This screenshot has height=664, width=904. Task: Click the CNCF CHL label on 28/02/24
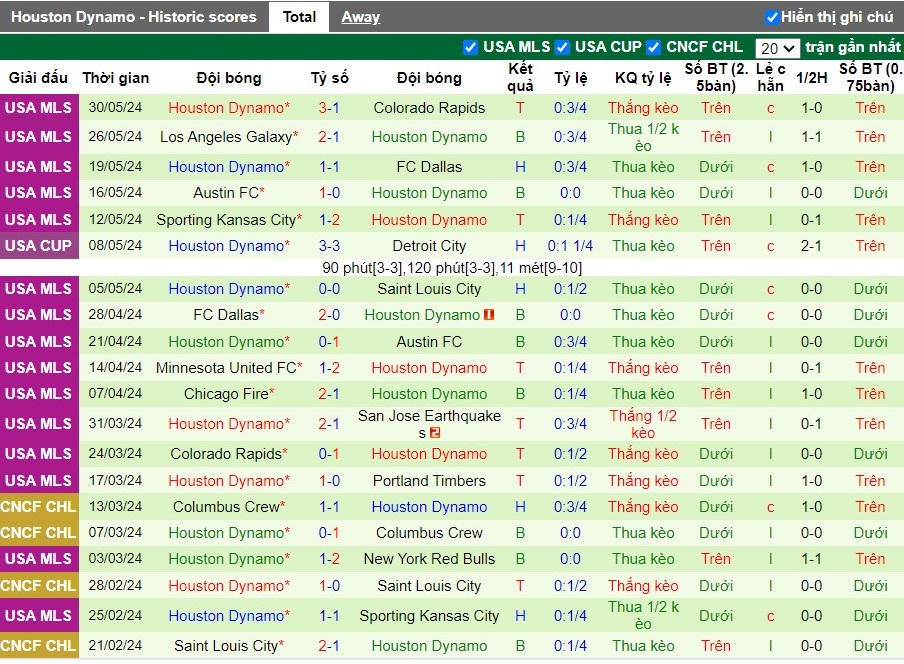pos(39,586)
